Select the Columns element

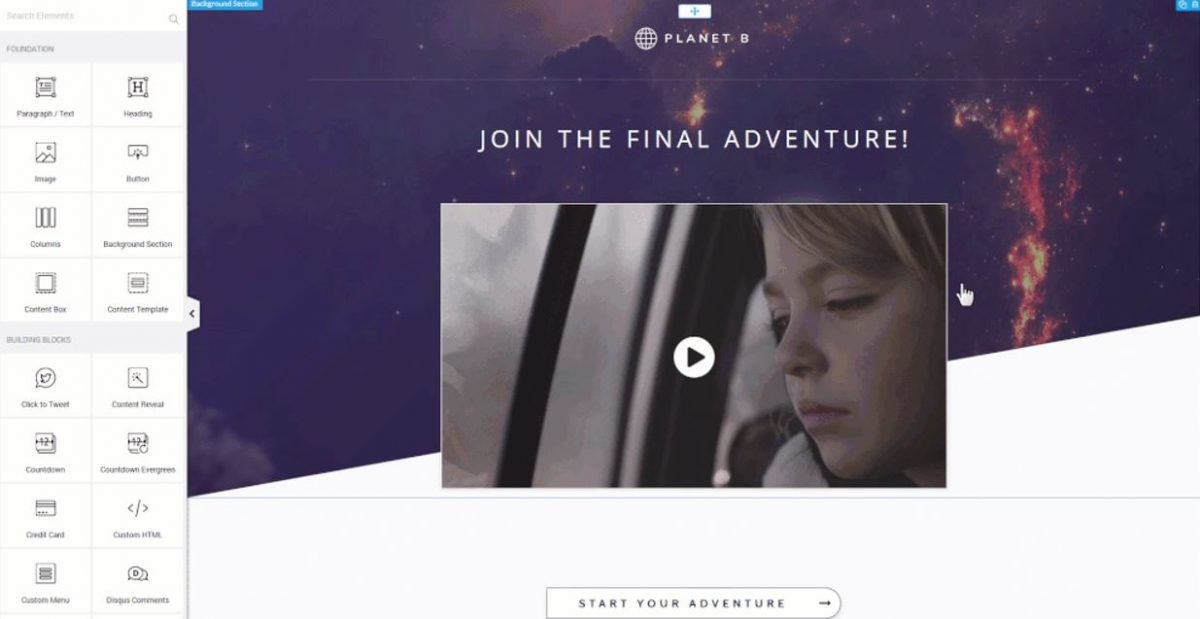point(46,225)
